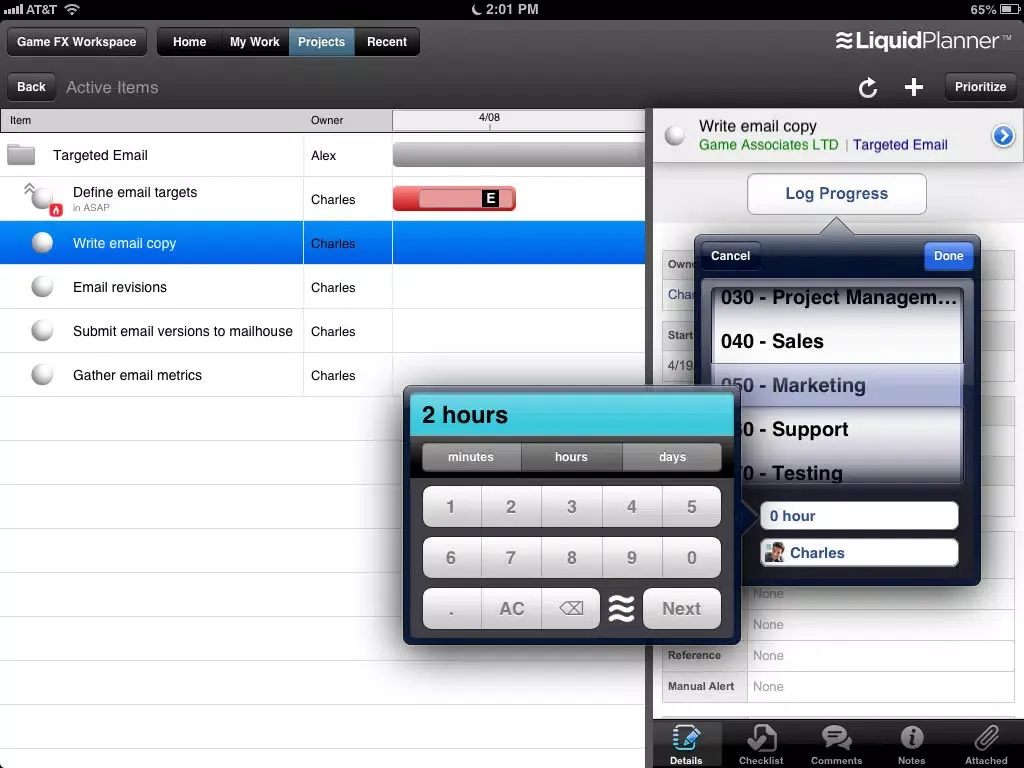Open the Log Progress button
This screenshot has height=768, width=1024.
tap(837, 193)
